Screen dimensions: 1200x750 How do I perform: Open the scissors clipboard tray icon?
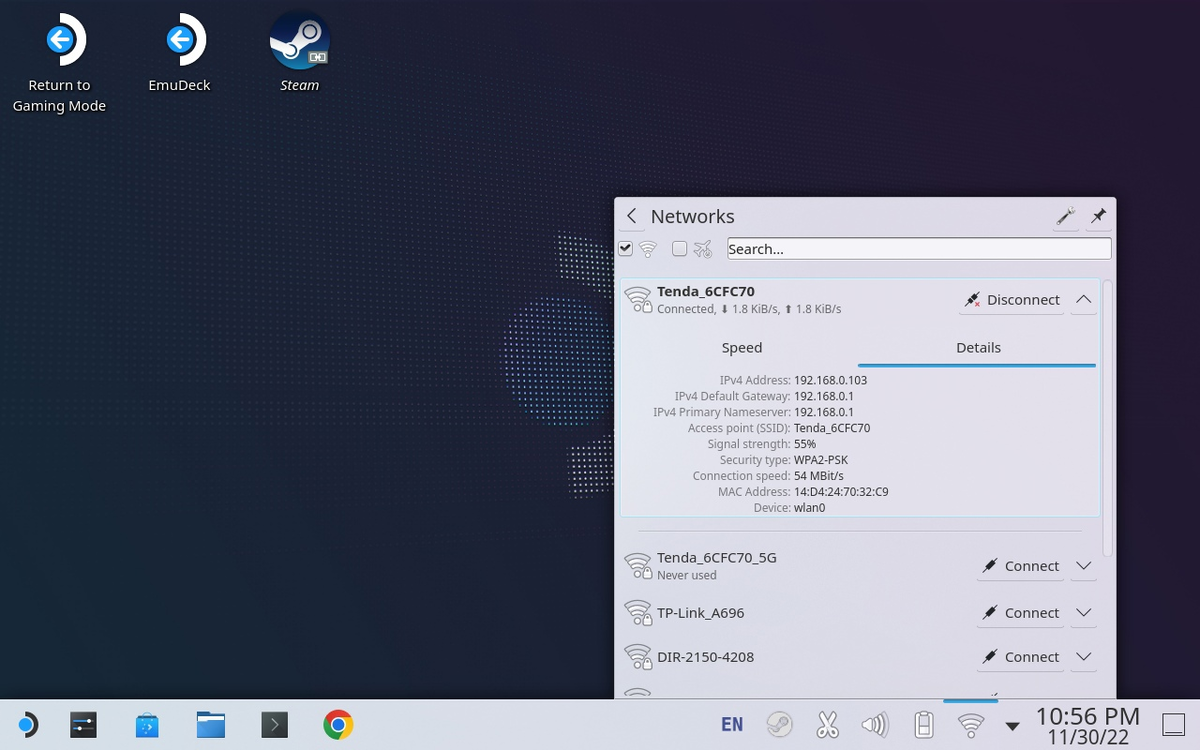click(827, 725)
